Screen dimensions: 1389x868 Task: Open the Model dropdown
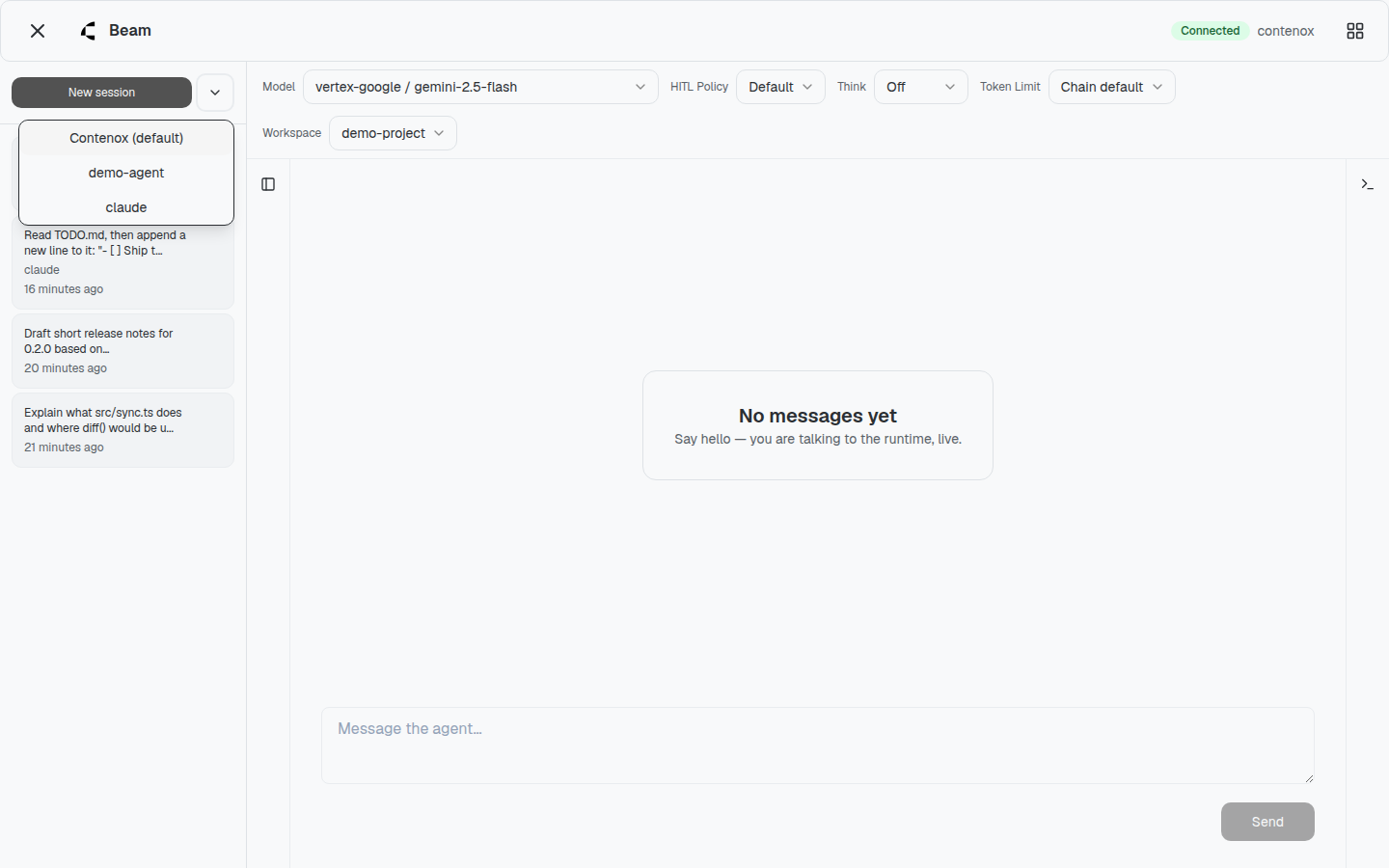tap(480, 87)
